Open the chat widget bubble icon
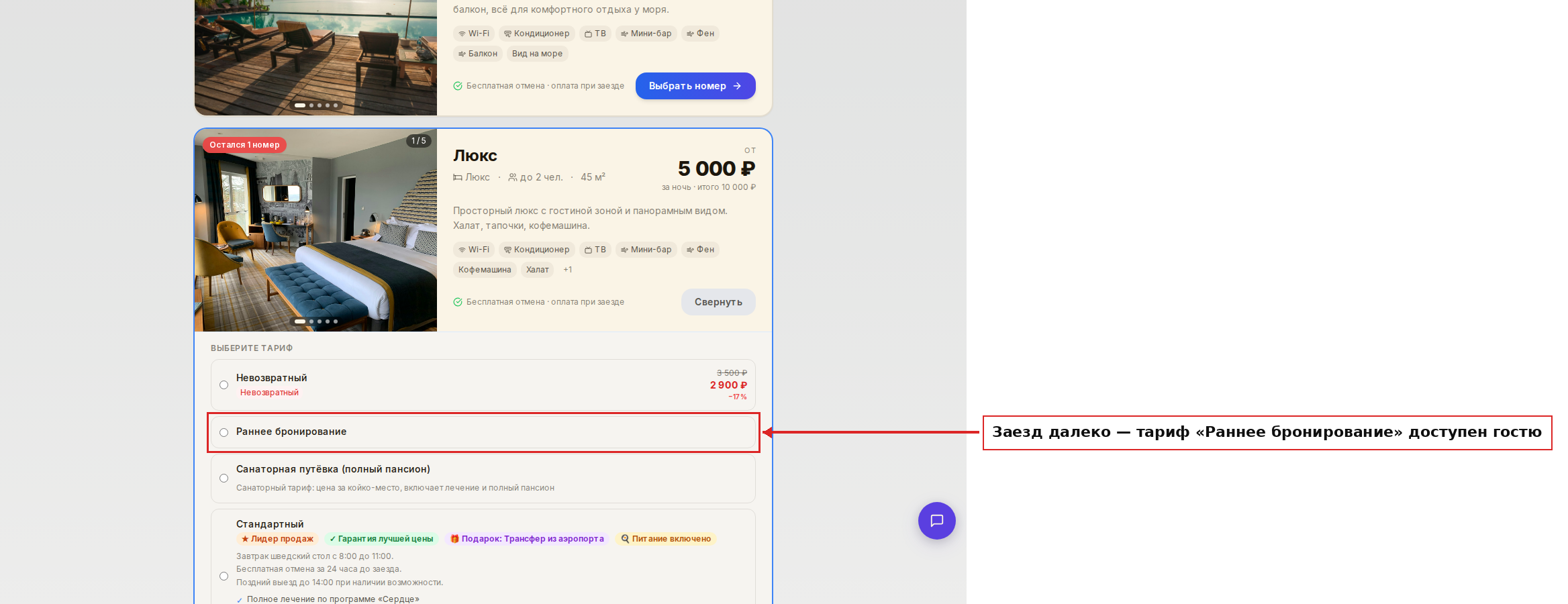 (936, 521)
